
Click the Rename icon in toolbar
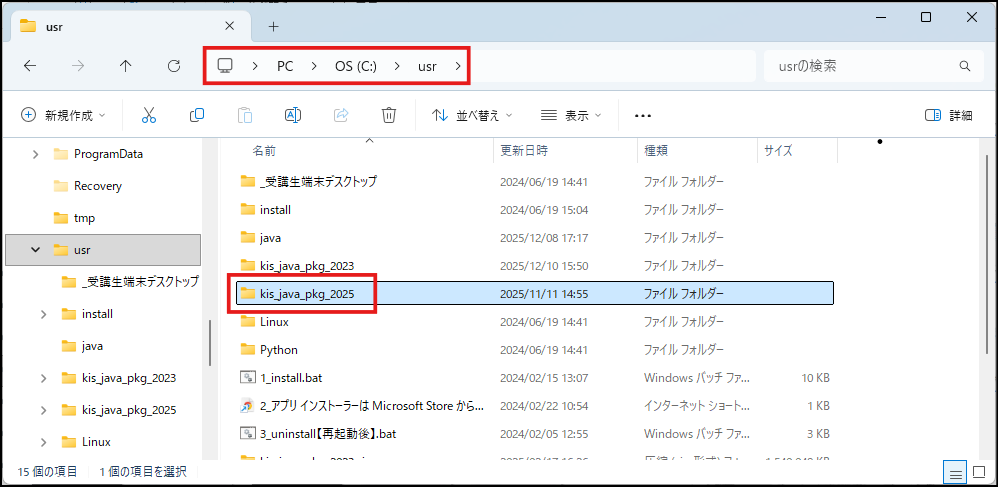tap(293, 115)
